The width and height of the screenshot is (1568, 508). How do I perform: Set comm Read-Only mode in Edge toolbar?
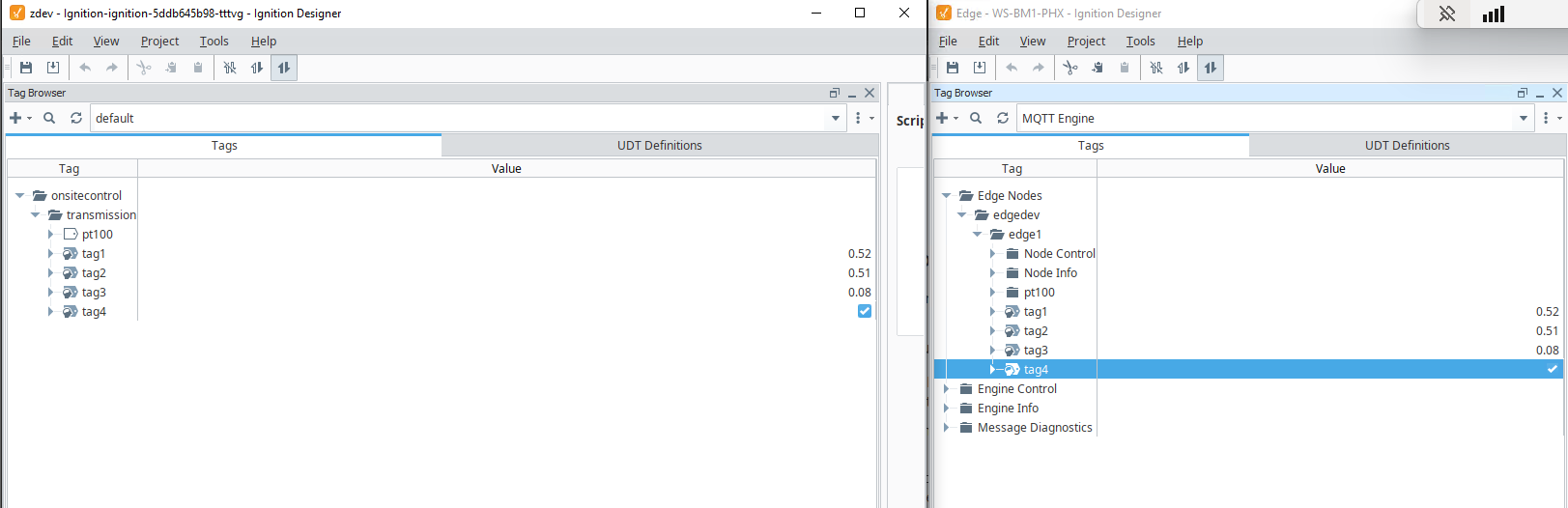[1183, 68]
